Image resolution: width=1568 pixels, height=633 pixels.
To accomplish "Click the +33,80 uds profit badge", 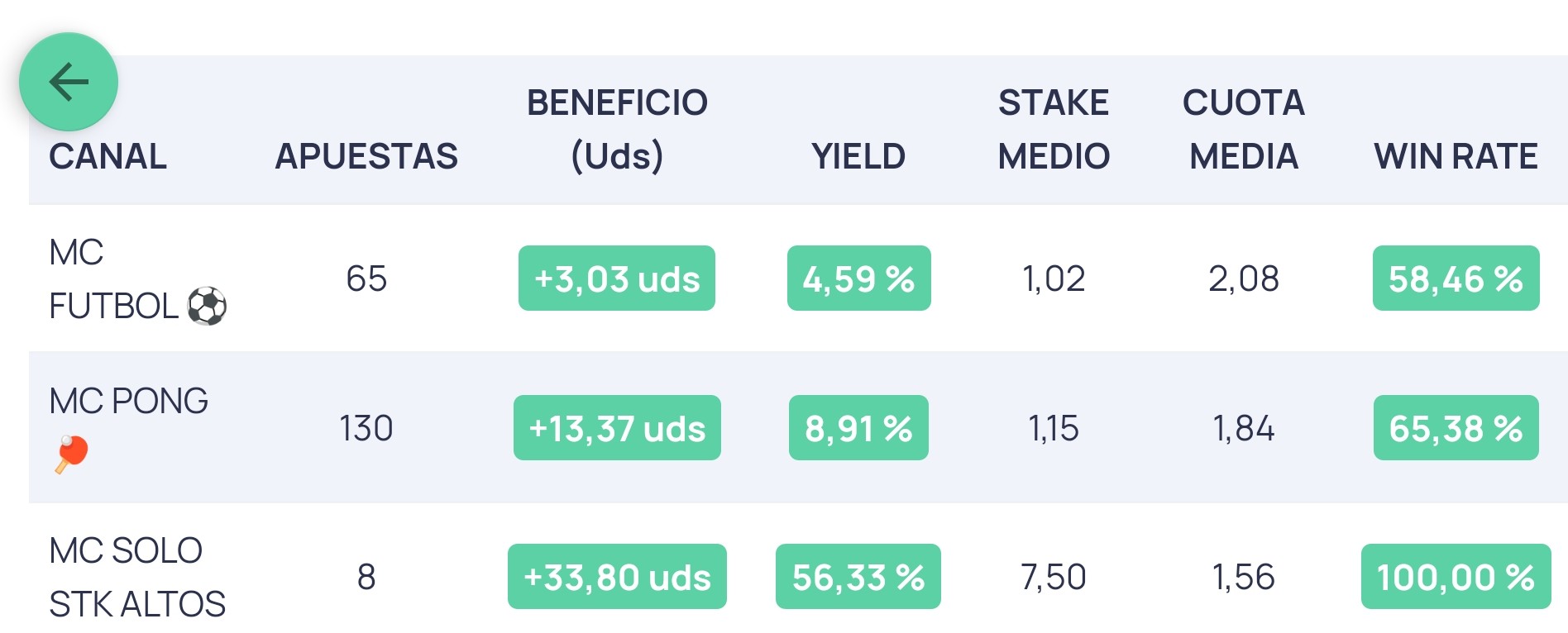I will [617, 577].
